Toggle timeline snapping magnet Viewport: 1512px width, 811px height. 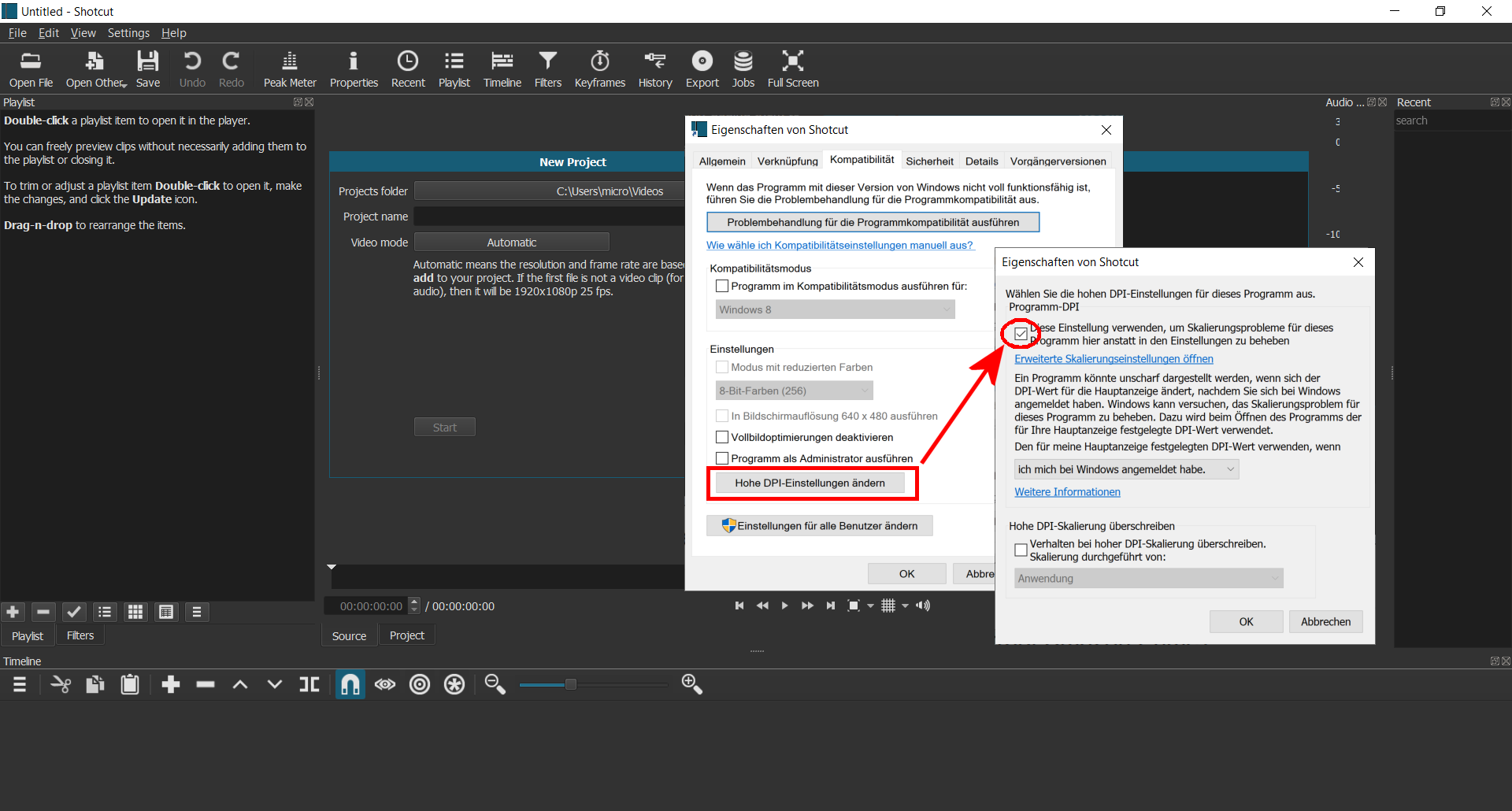click(350, 684)
